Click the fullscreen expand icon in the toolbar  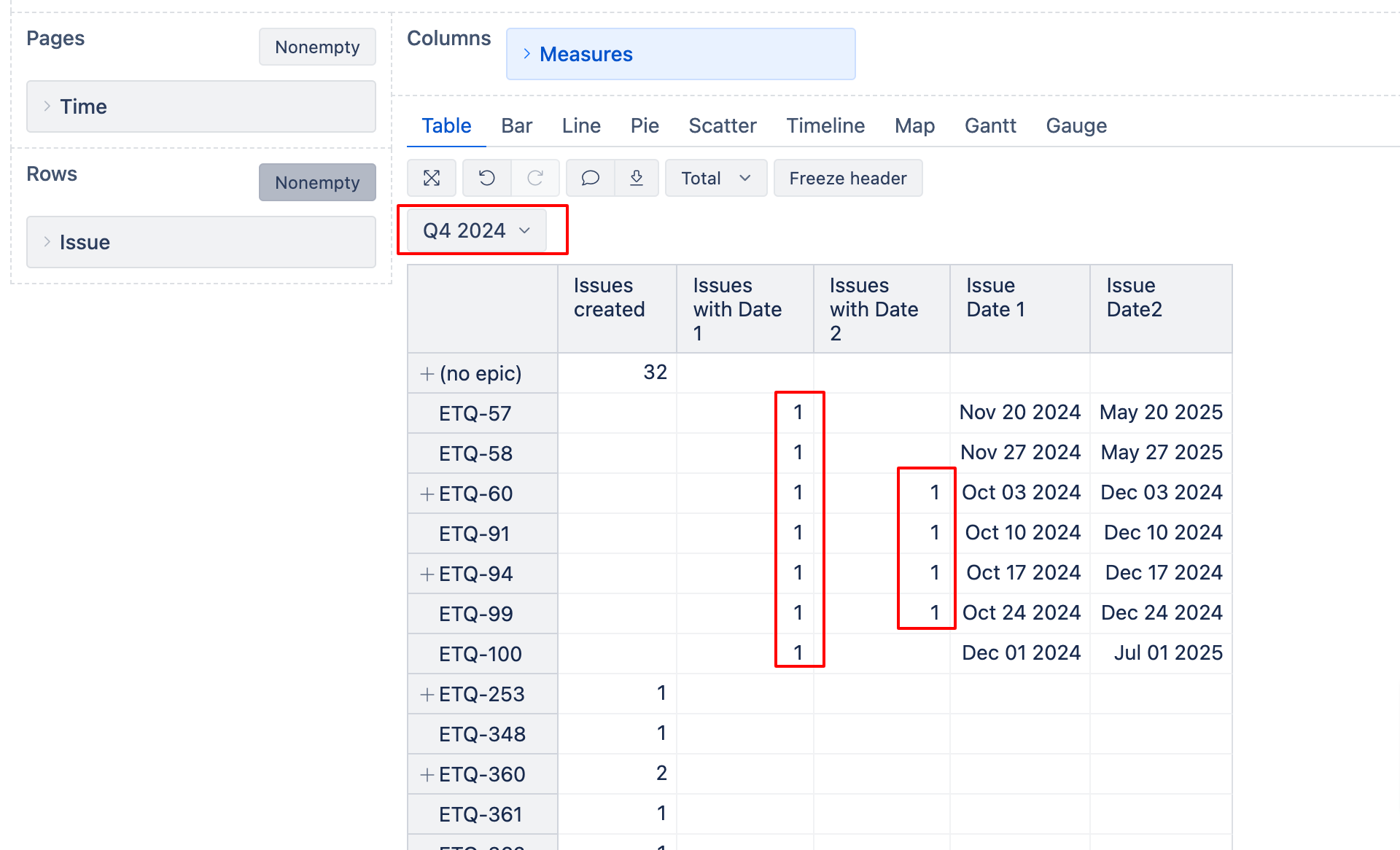pyautogui.click(x=432, y=178)
